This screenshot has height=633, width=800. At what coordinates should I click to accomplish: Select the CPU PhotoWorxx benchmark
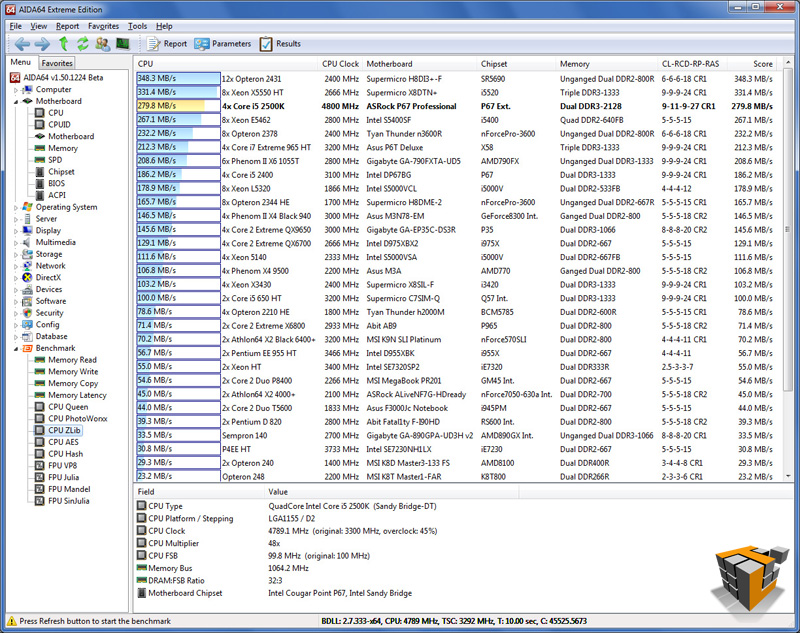[78, 418]
